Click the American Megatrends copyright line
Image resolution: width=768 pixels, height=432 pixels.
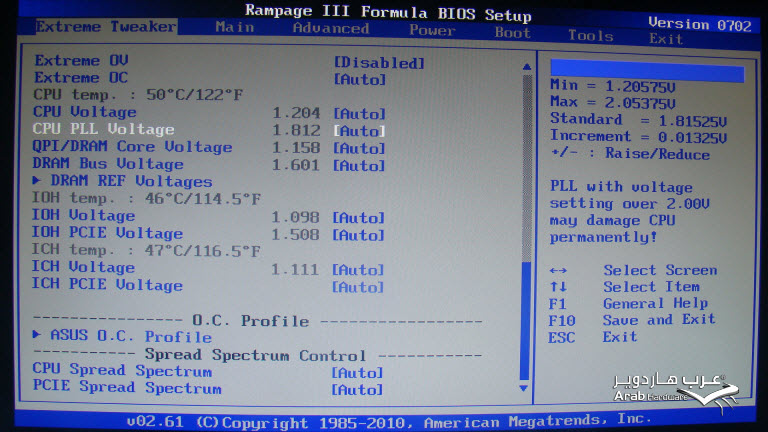(x=389, y=421)
